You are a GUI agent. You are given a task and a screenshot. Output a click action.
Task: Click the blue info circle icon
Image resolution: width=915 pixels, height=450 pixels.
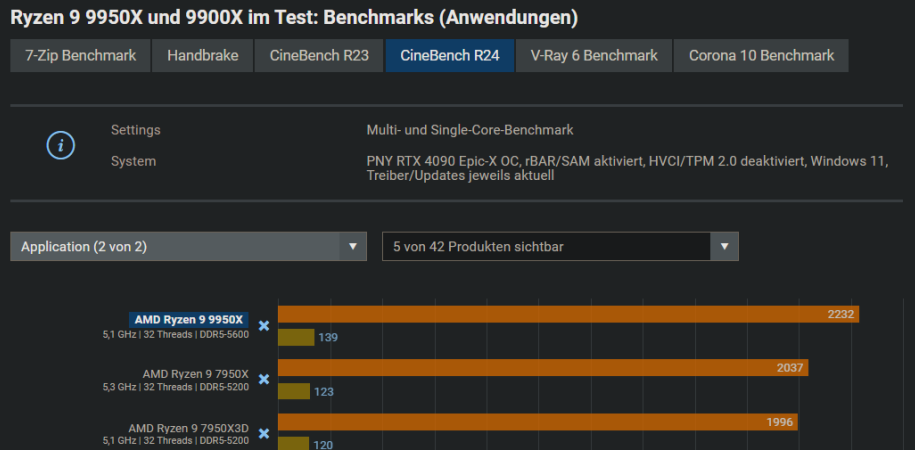[61, 145]
